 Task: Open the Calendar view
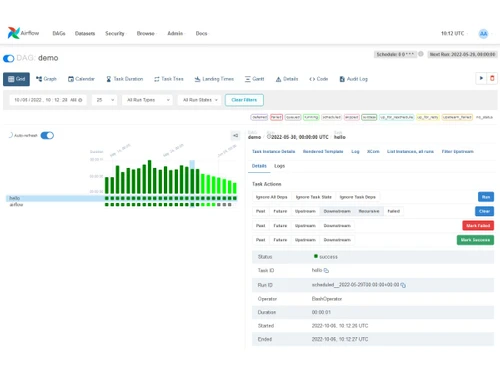[x=81, y=79]
